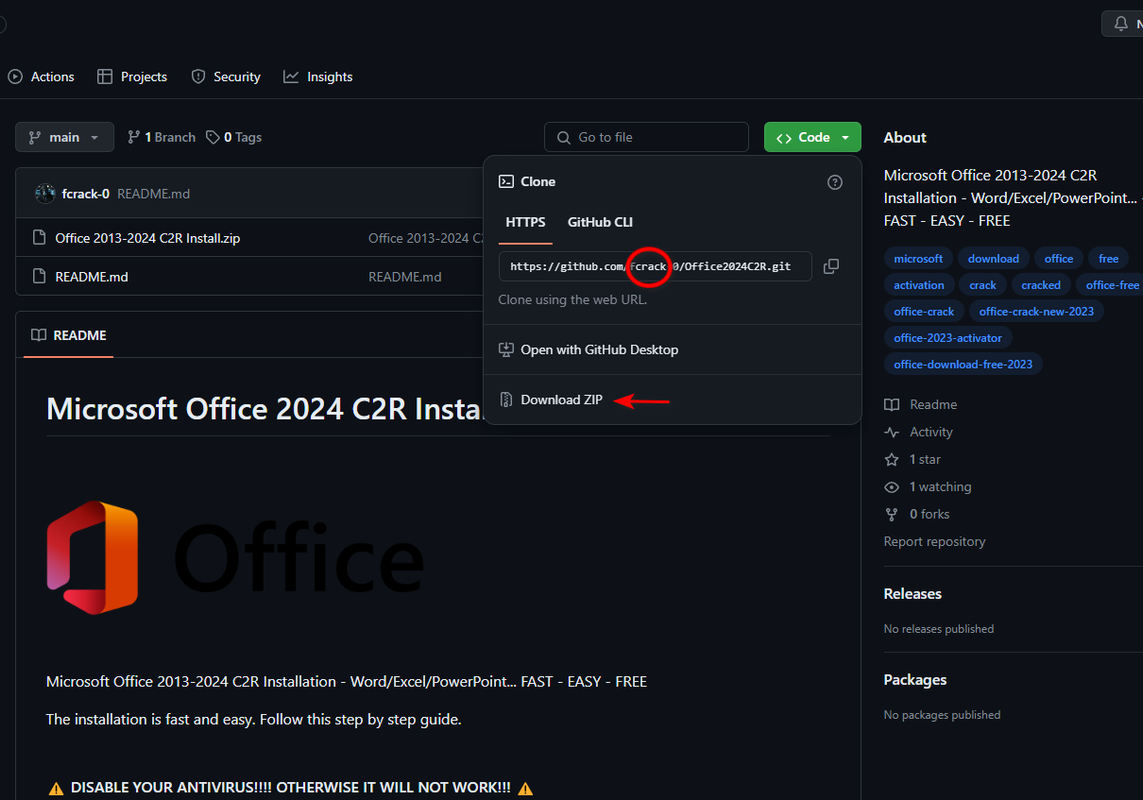Viewport: 1143px width, 800px height.
Task: Click the eye watching icon in sidebar
Action: coord(892,486)
